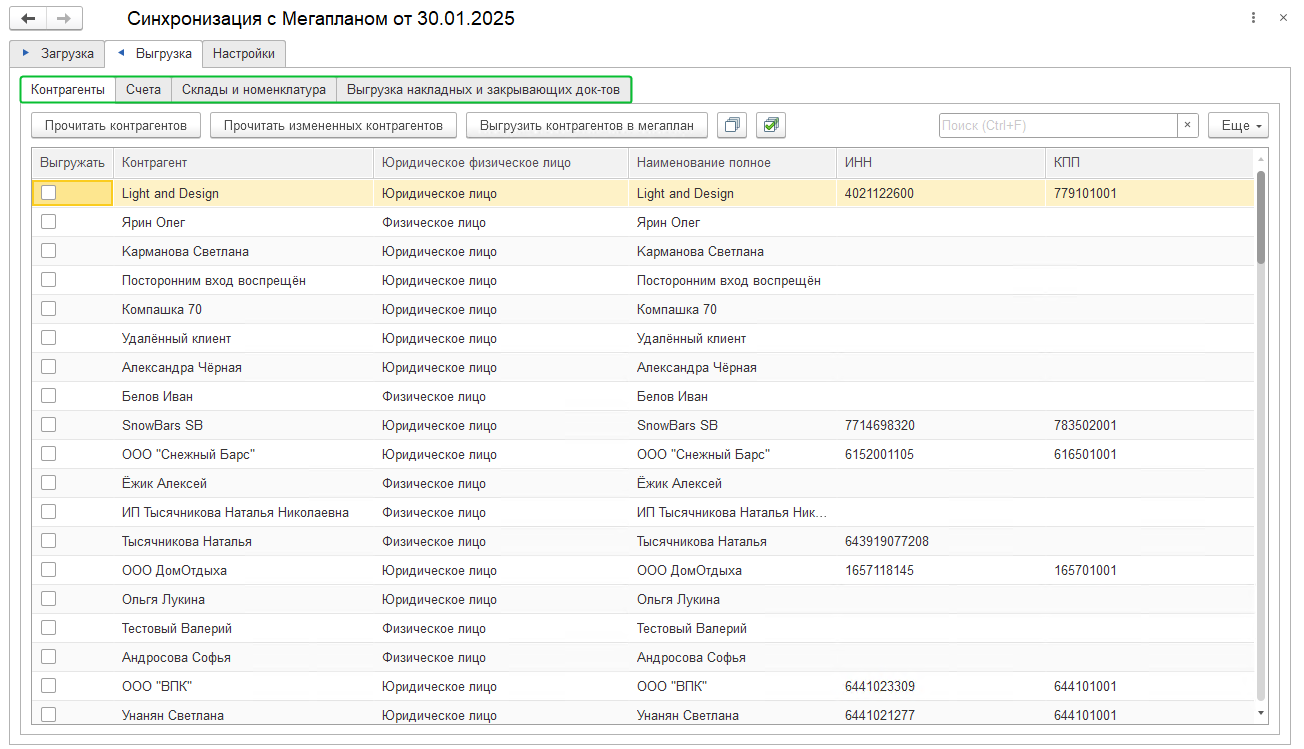This screenshot has height=749, width=1304.
Task: Select the Склады и номенклатура subtab
Action: [254, 89]
